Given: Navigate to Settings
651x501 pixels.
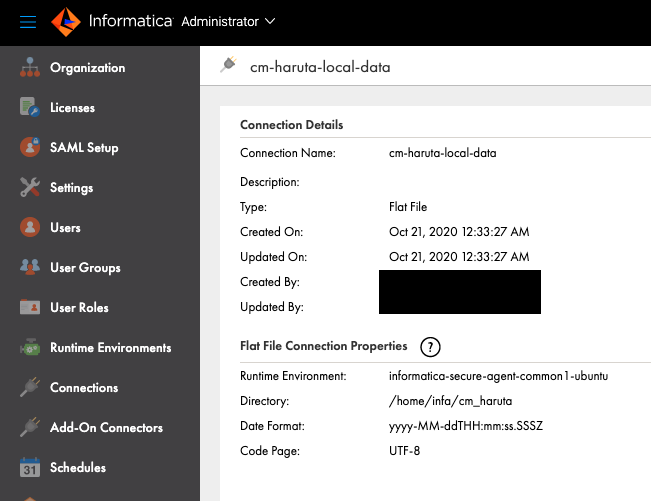Looking at the screenshot, I should [x=71, y=188].
